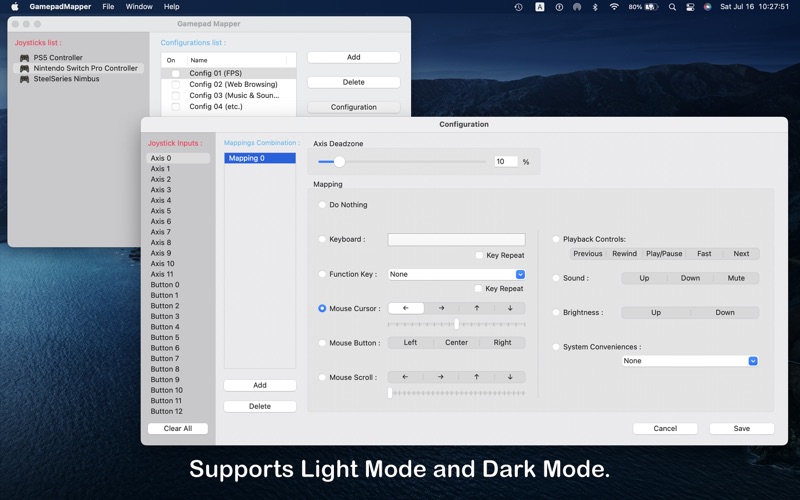Click Save in Configuration dialog
This screenshot has height=500, width=800.
[x=741, y=429]
